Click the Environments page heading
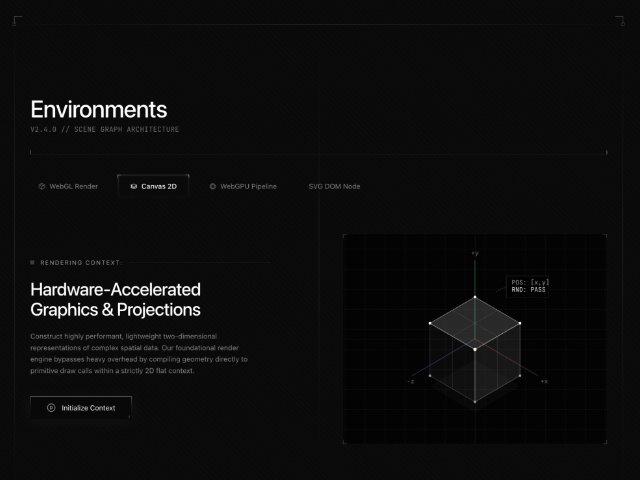This screenshot has width=640, height=480. pyautogui.click(x=99, y=110)
